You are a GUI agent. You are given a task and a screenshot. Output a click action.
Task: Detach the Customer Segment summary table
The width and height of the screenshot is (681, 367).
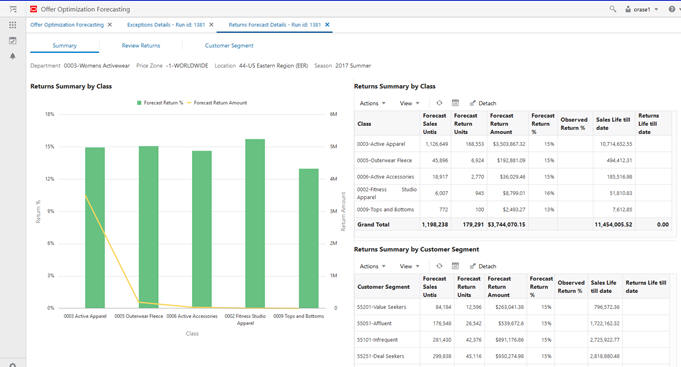click(x=483, y=266)
